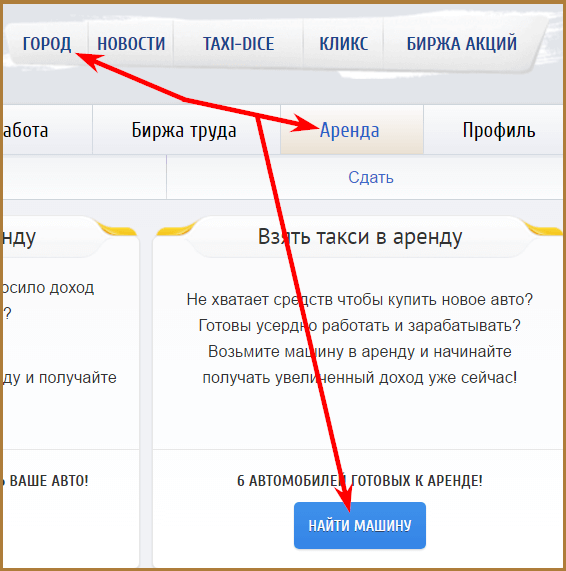Click the 6 АВТОМОБИЛЕЙ ГОТОВЫХ К АРЕНДЕ text
Screen dimensions: 566x571
click(360, 481)
